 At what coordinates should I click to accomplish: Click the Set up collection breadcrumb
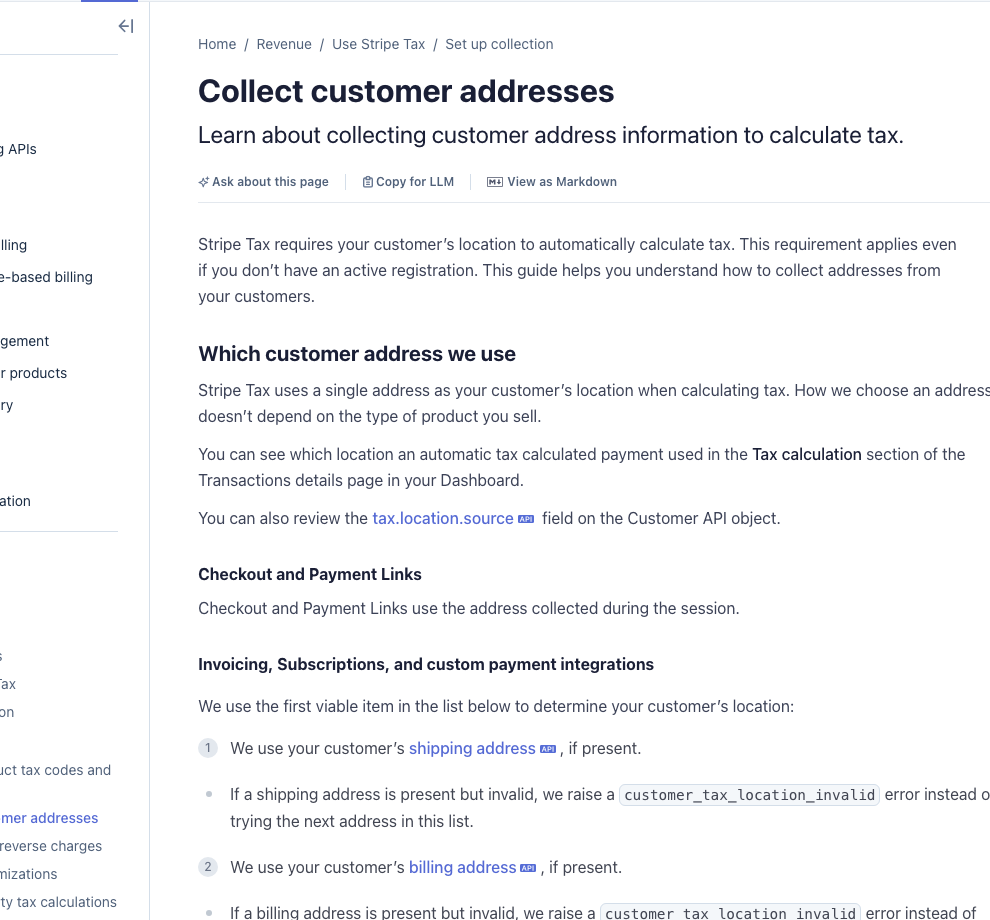499,44
